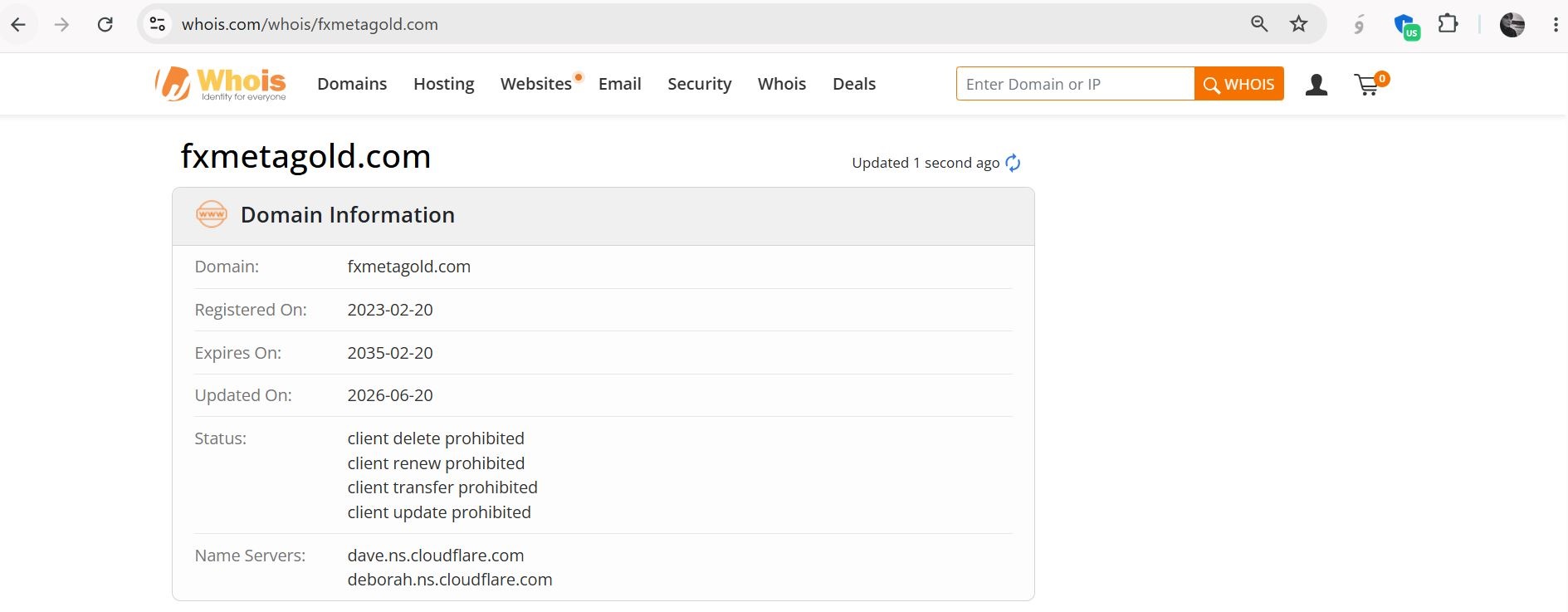Click the address bar URL
Screen dimensions: 1568x612
310,24
